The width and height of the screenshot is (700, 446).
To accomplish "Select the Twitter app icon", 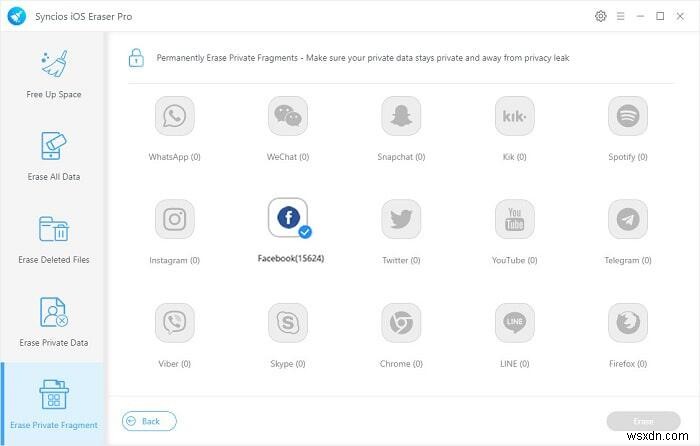I will coord(401,219).
